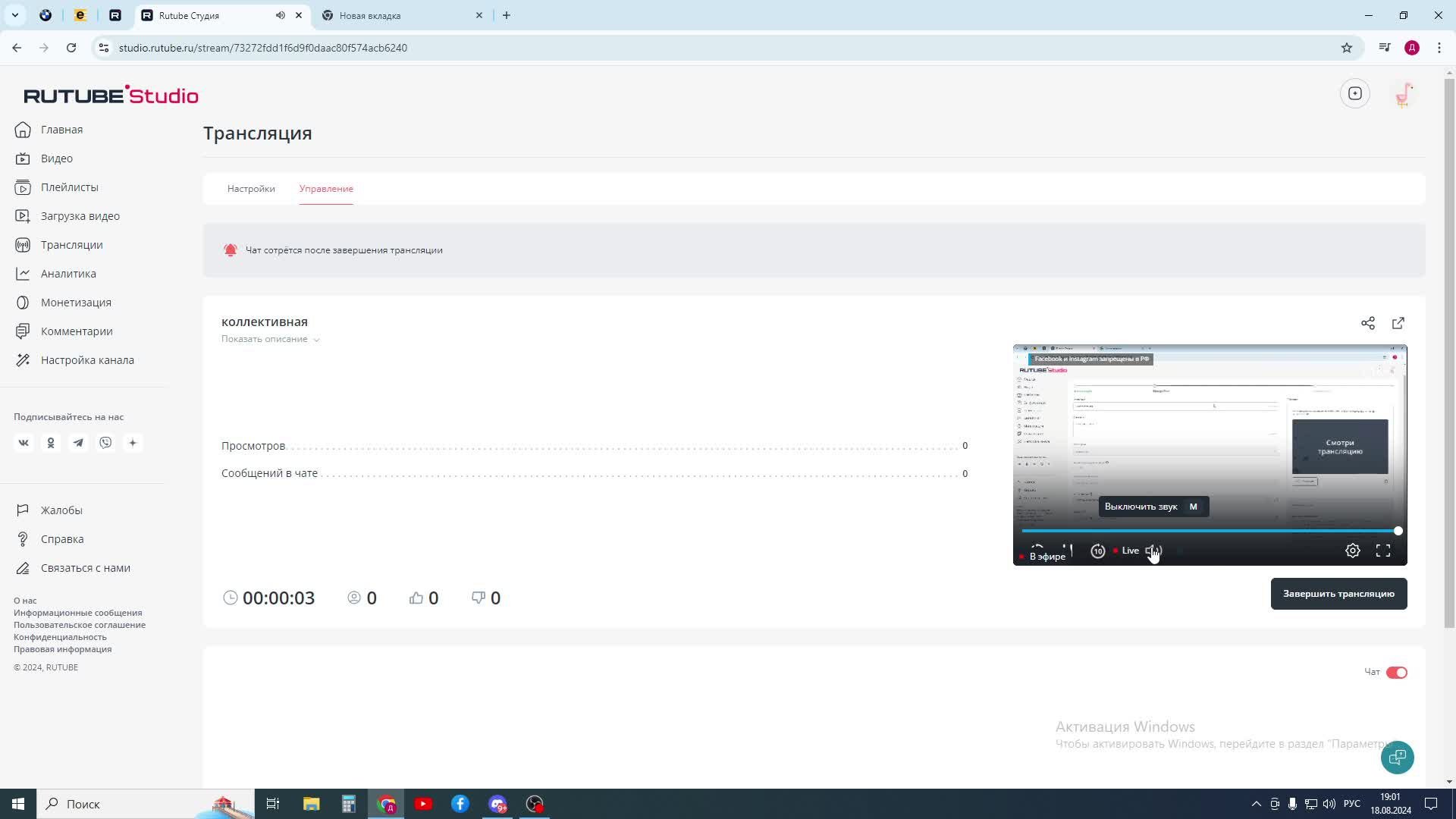Mute the player sound
Viewport: 1456px width, 819px height.
pyautogui.click(x=1153, y=551)
